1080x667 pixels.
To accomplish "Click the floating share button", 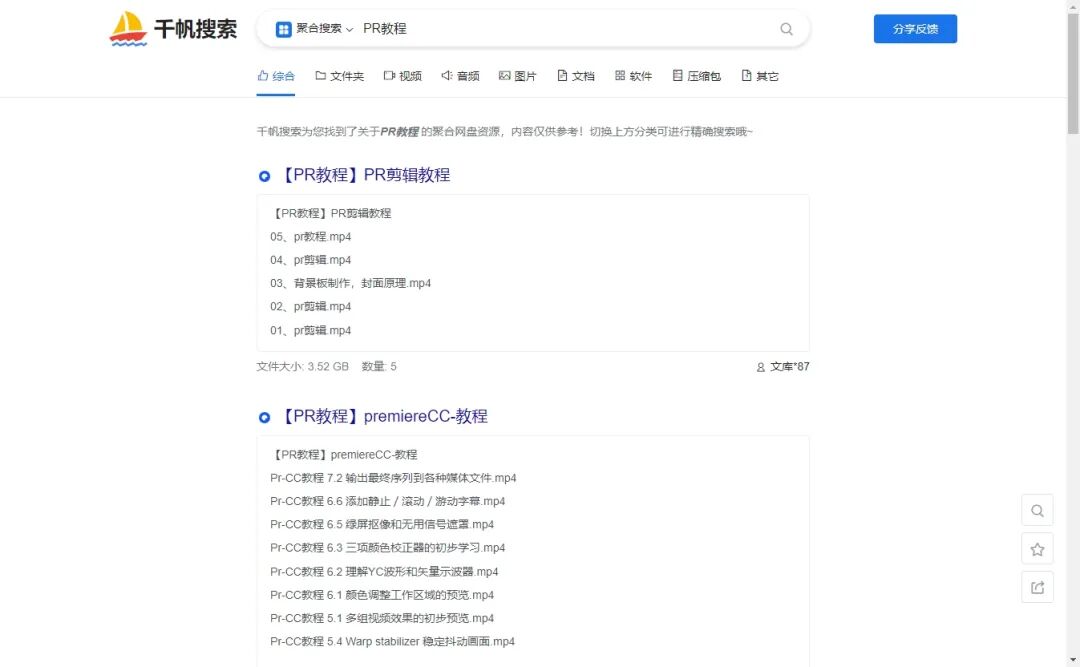I will [1037, 587].
